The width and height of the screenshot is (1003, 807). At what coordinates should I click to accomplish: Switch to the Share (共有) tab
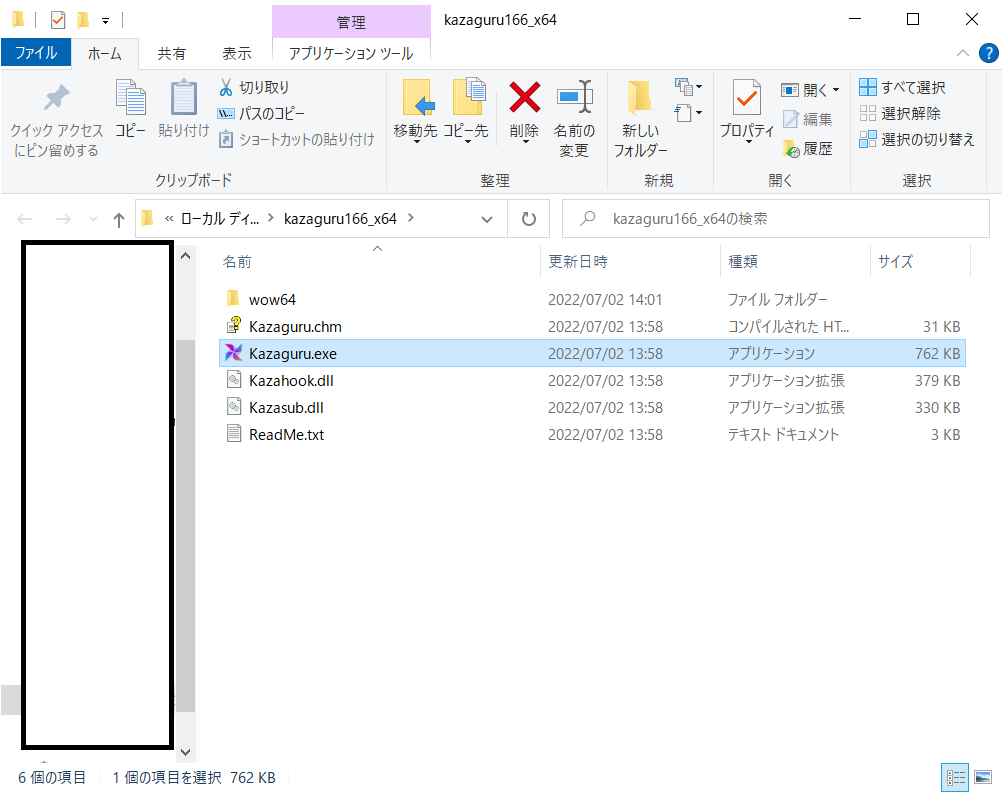click(x=171, y=54)
